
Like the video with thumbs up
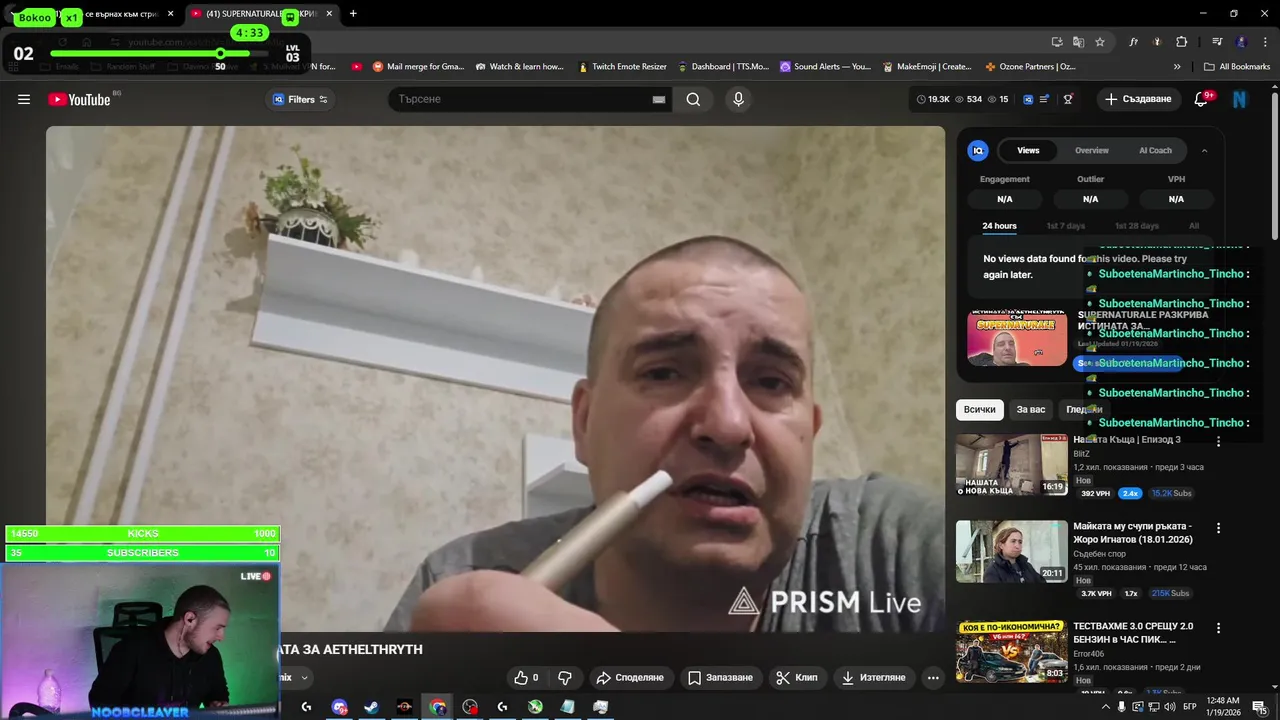tap(527, 677)
